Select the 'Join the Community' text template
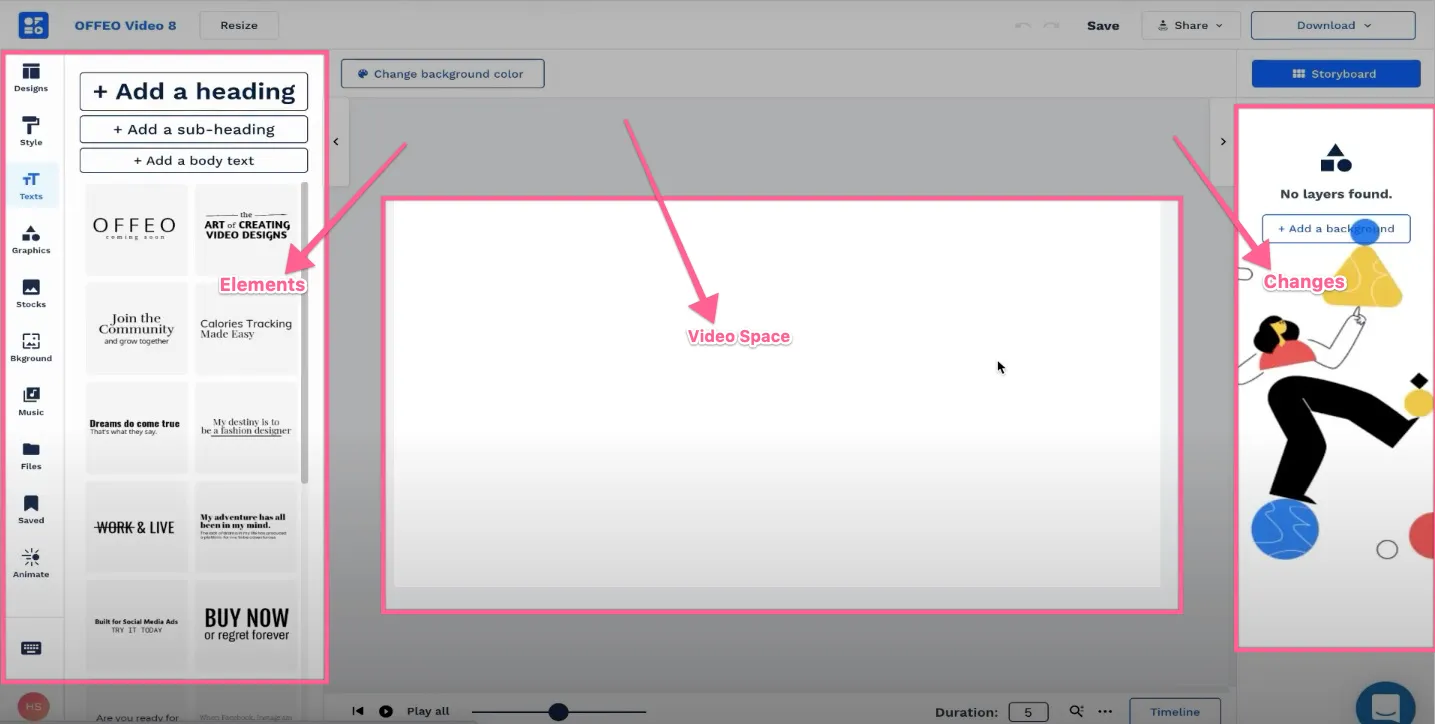This screenshot has width=1435, height=724. tap(137, 328)
